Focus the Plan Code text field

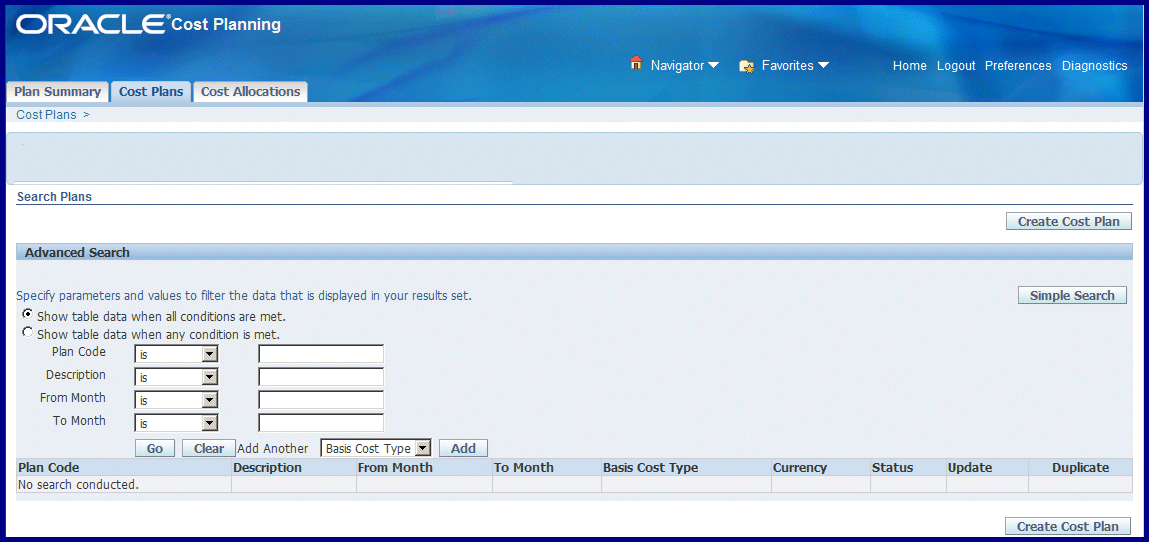click(321, 354)
